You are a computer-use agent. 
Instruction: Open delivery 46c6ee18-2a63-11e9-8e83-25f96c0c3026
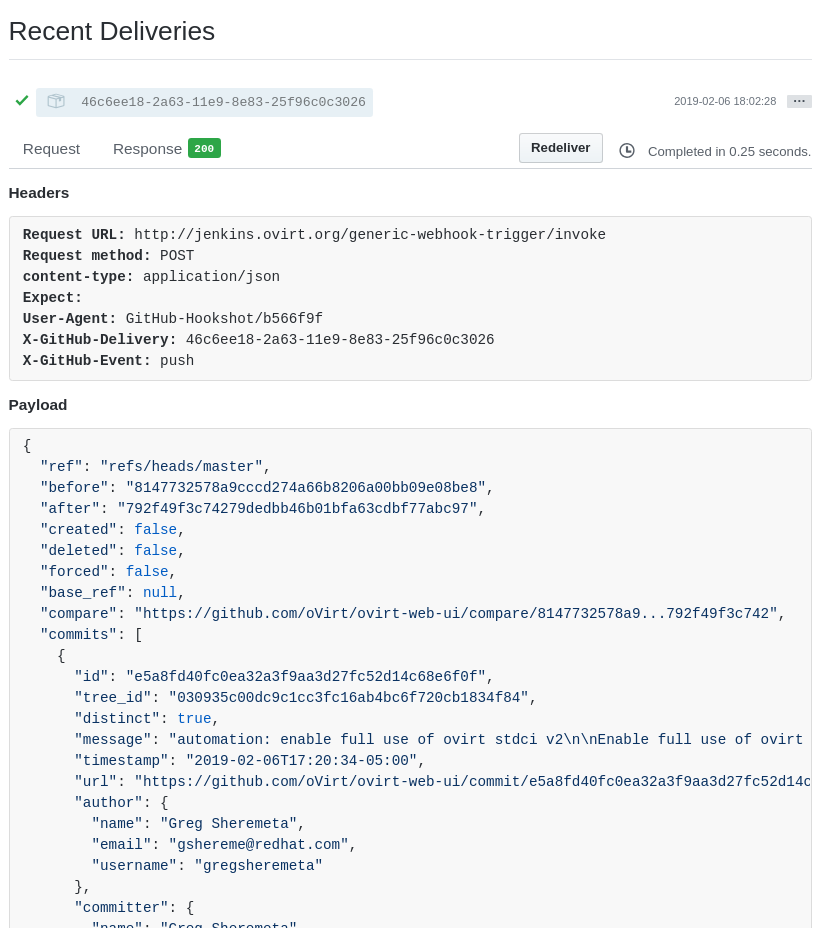(x=223, y=102)
